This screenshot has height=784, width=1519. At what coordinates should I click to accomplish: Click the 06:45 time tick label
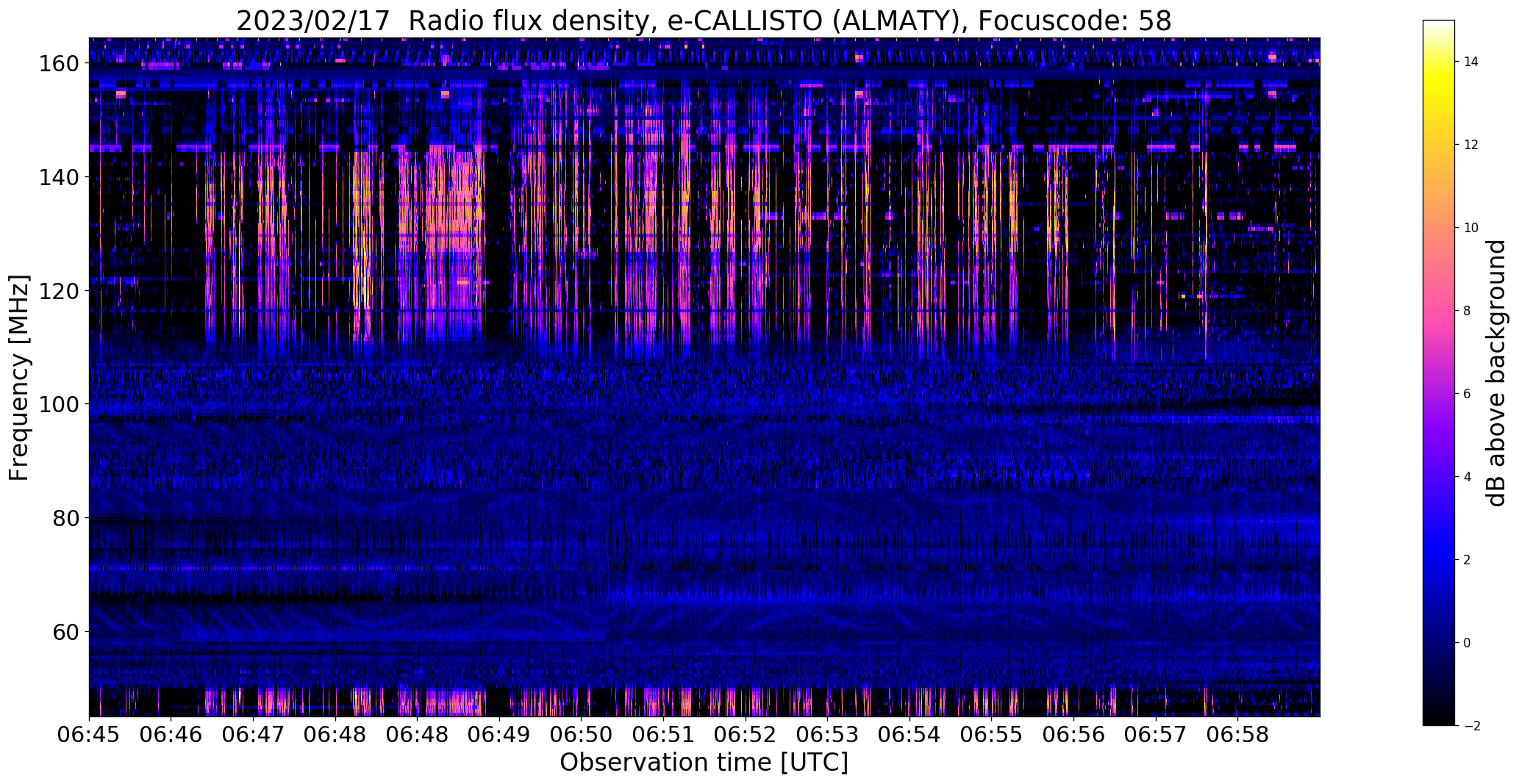pos(90,735)
